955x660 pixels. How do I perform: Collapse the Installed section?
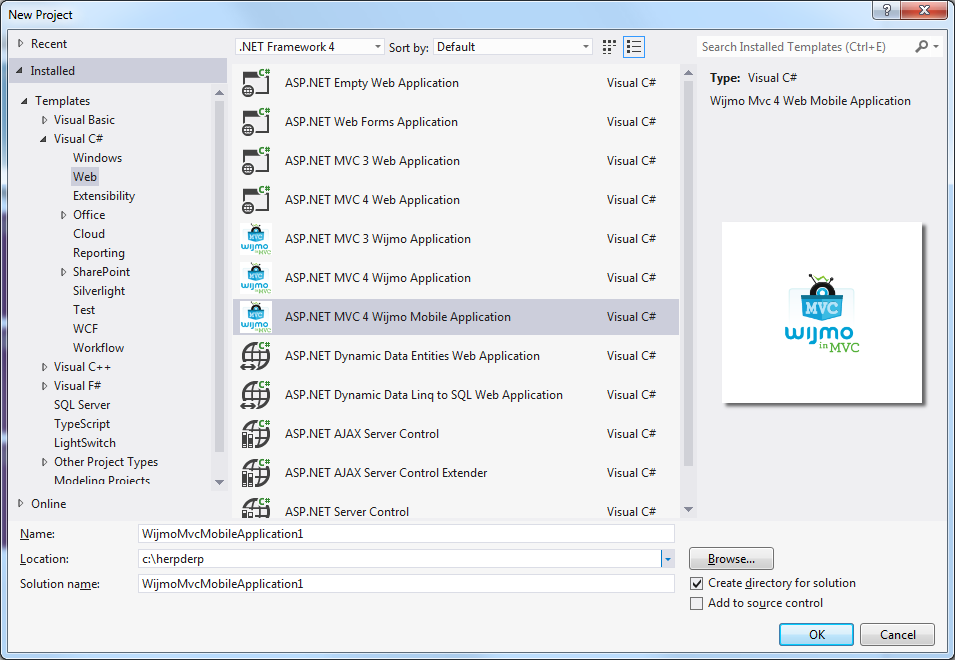pyautogui.click(x=19, y=71)
